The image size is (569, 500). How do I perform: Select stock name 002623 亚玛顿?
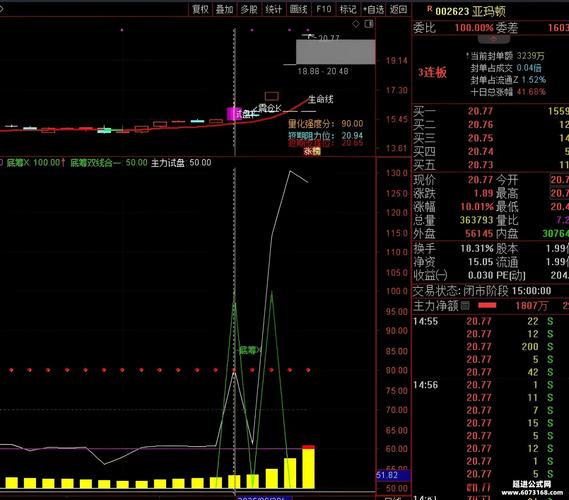tap(471, 11)
